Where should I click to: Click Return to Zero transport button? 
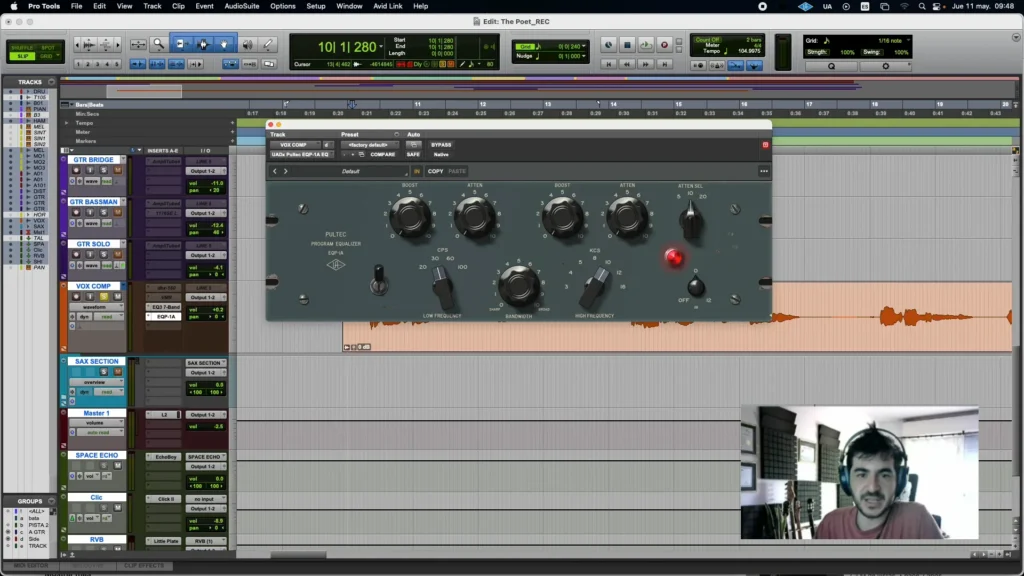(609, 64)
